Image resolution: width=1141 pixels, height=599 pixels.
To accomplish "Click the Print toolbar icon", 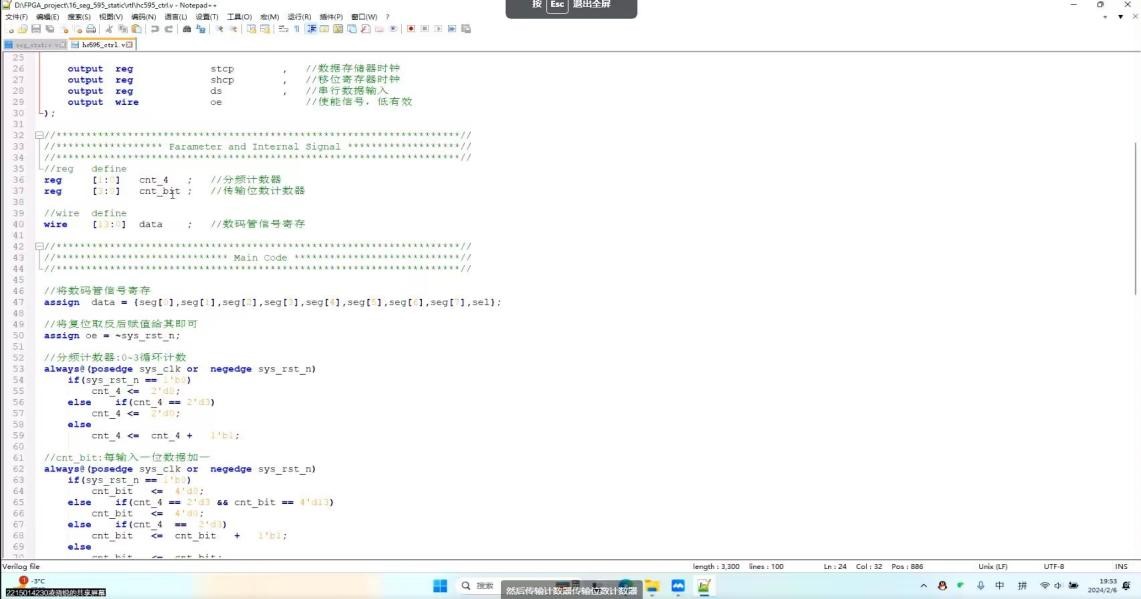I will [91, 29].
